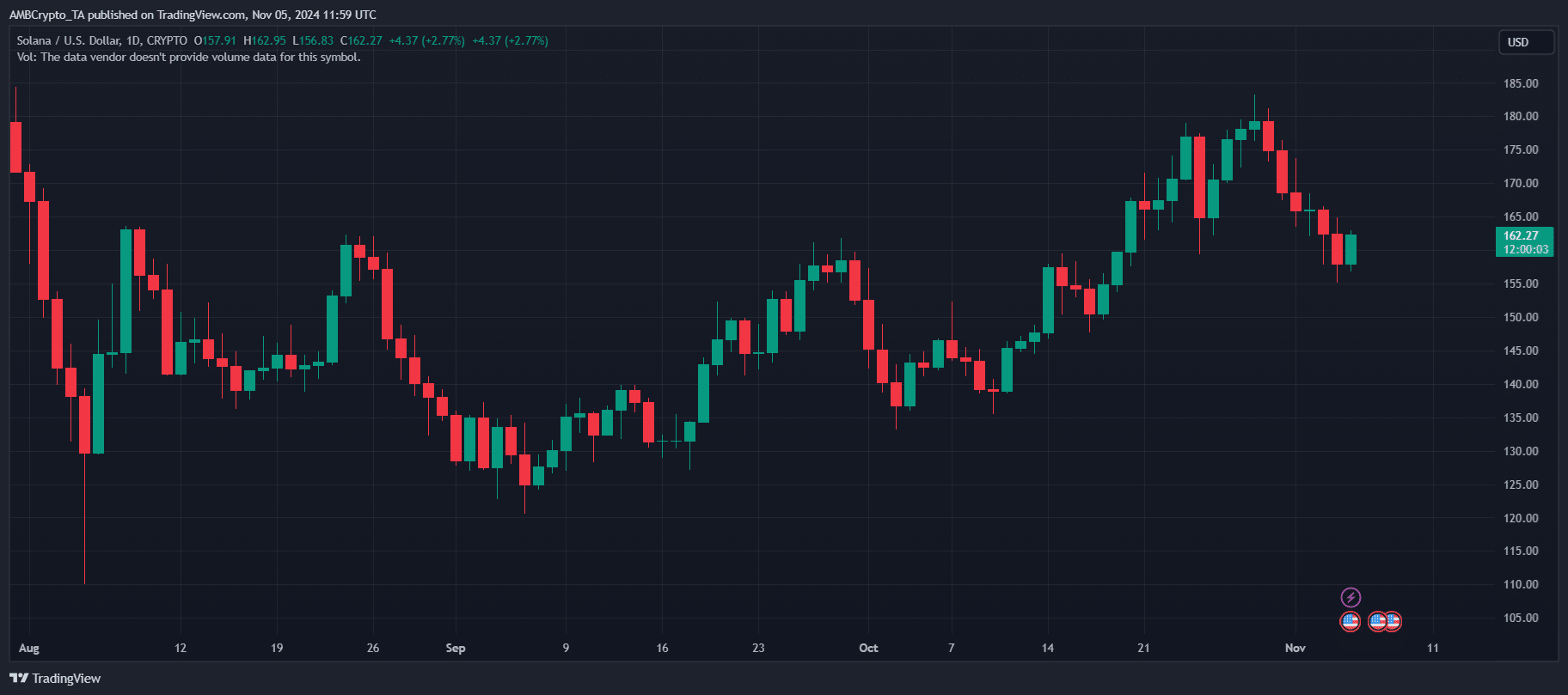
Task: Click the Vol data vendor notice text
Action: pos(188,58)
